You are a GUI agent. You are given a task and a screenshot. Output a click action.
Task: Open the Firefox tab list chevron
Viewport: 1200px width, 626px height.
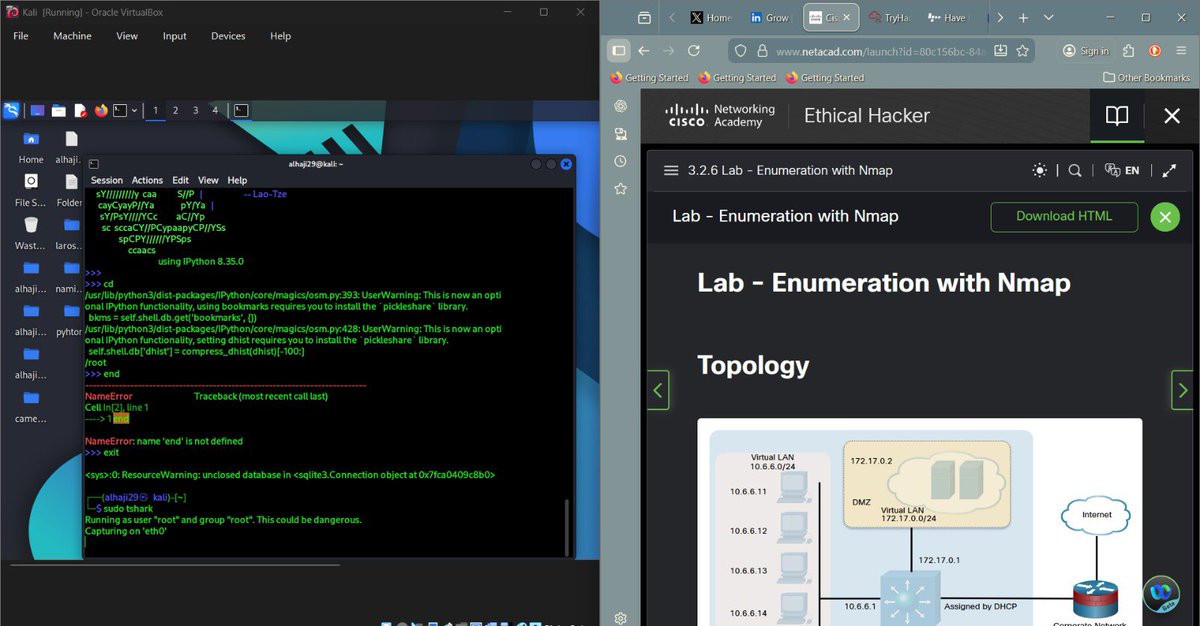[x=1047, y=17]
